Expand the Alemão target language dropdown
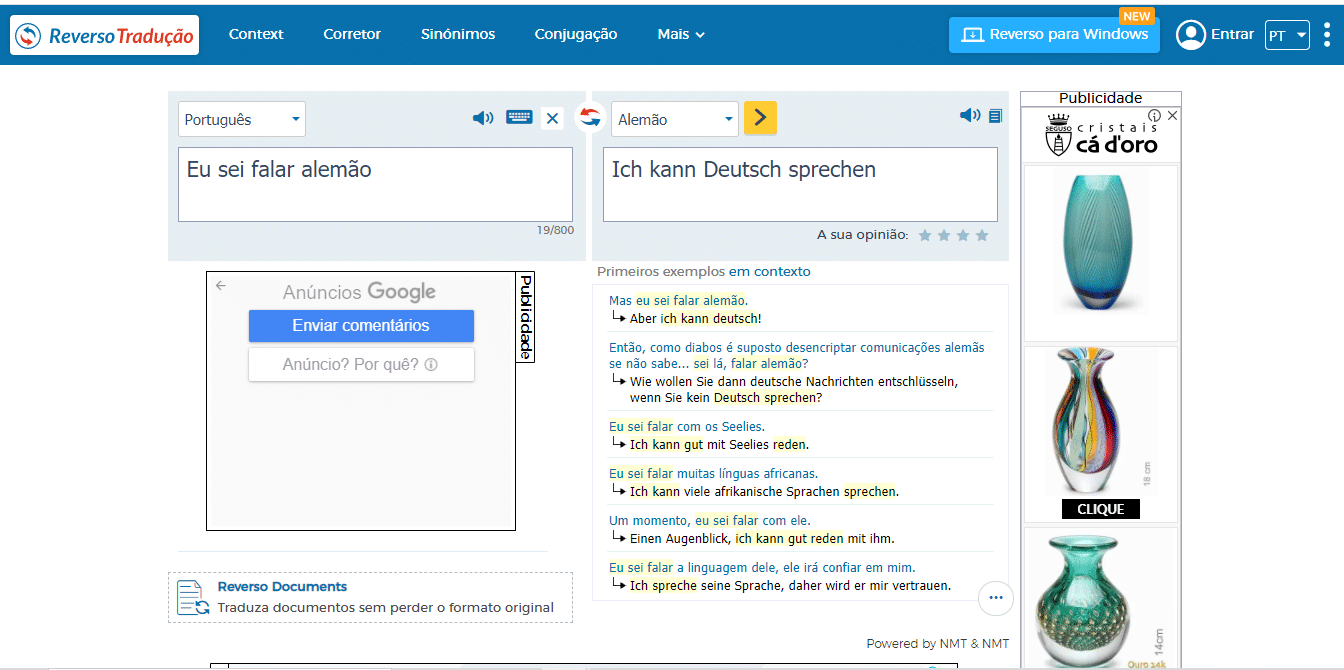Image resolution: width=1344 pixels, height=670 pixels. click(675, 119)
